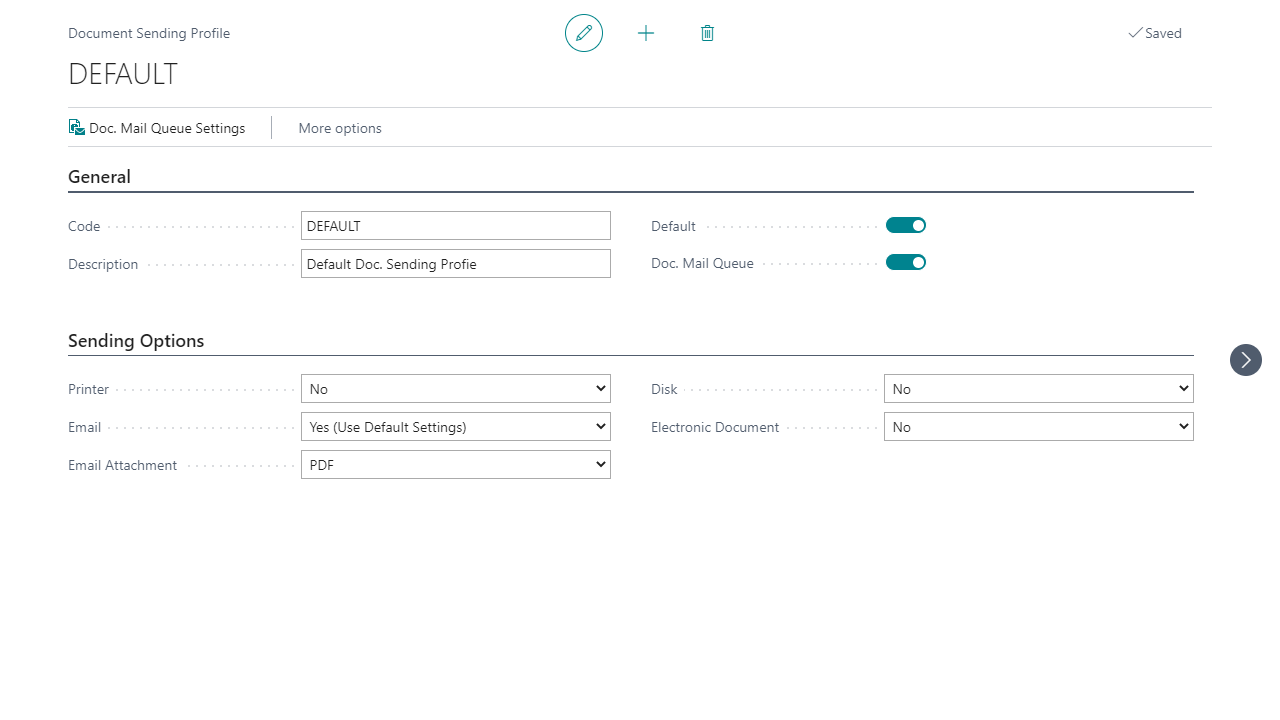Image resolution: width=1280 pixels, height=720 pixels.
Task: Collapse the General section header
Action: point(100,177)
